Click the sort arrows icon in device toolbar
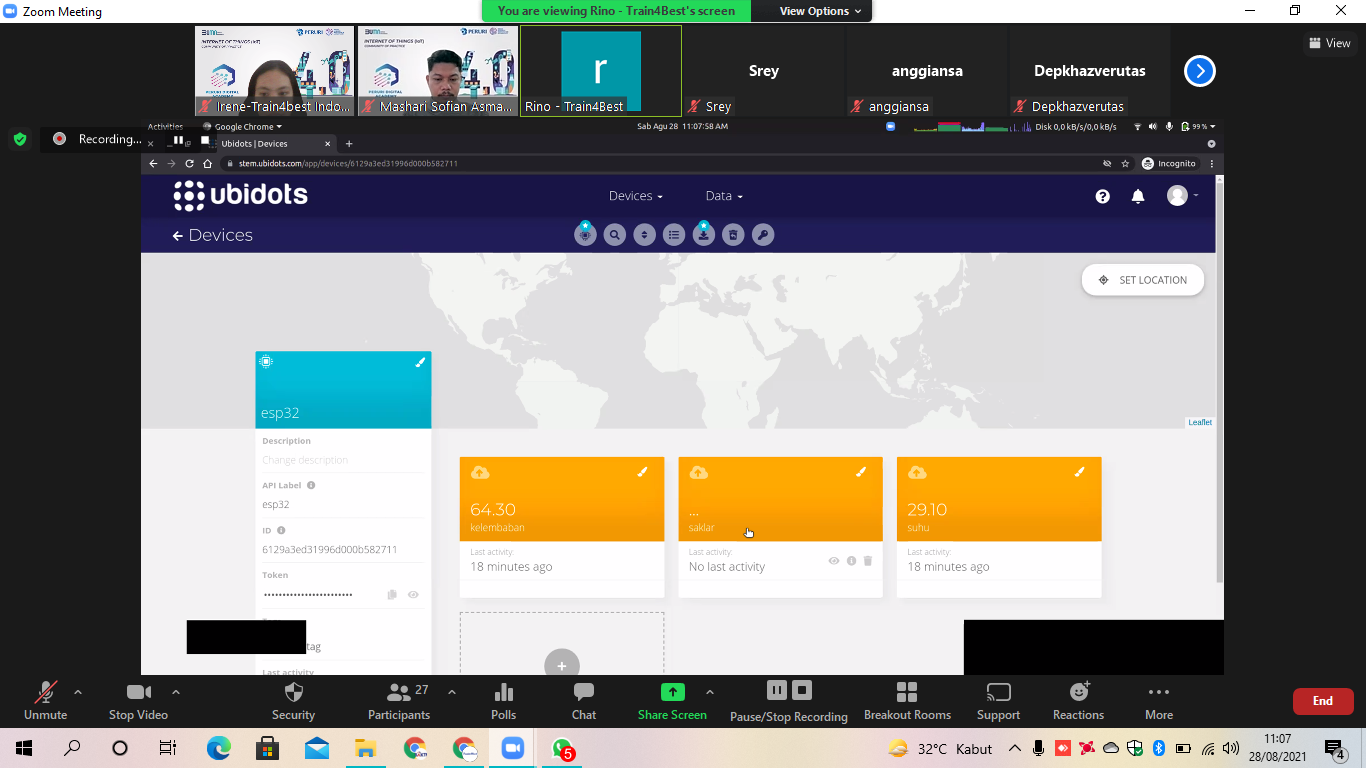 [x=645, y=235]
